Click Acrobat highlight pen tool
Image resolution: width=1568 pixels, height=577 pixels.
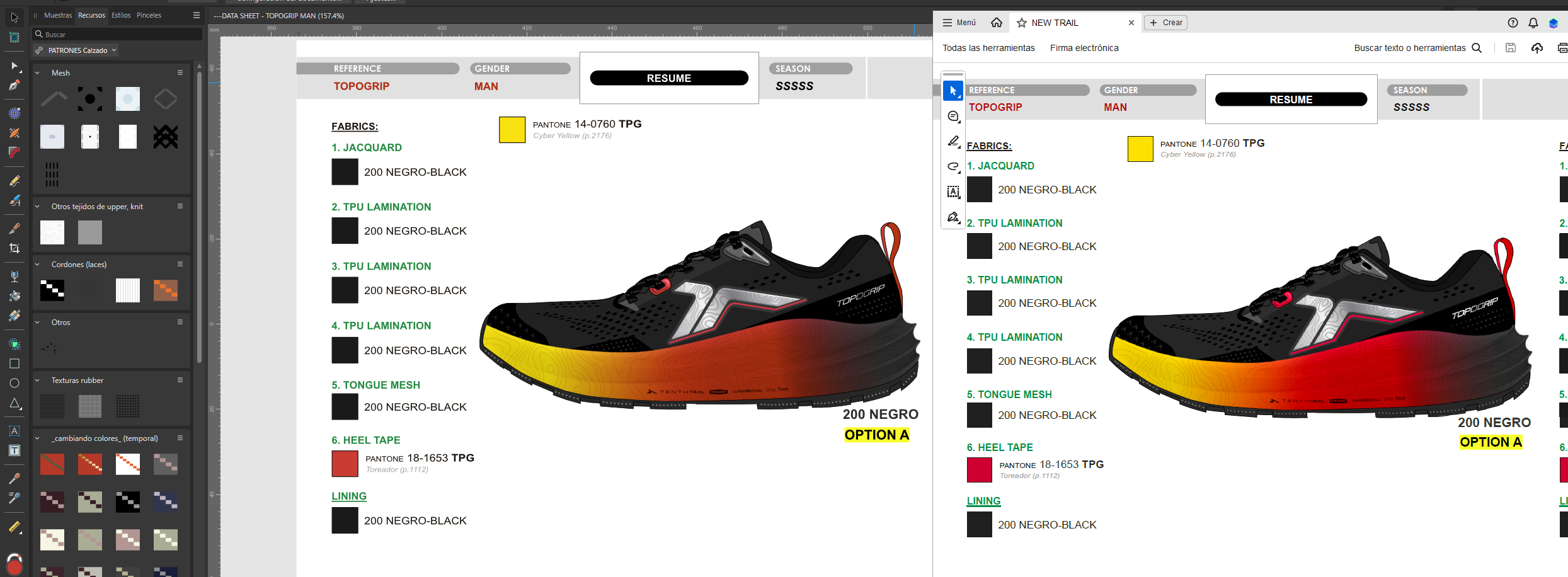(953, 142)
